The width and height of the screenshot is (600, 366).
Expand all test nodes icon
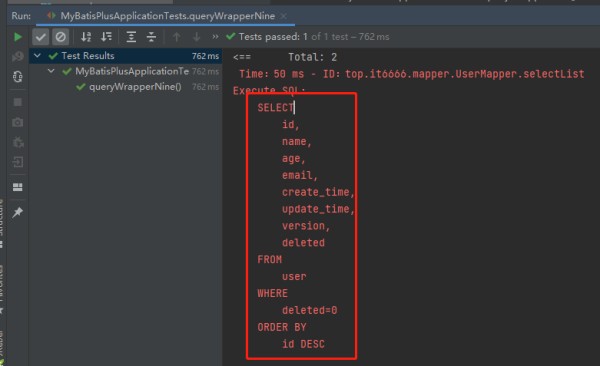pos(131,37)
